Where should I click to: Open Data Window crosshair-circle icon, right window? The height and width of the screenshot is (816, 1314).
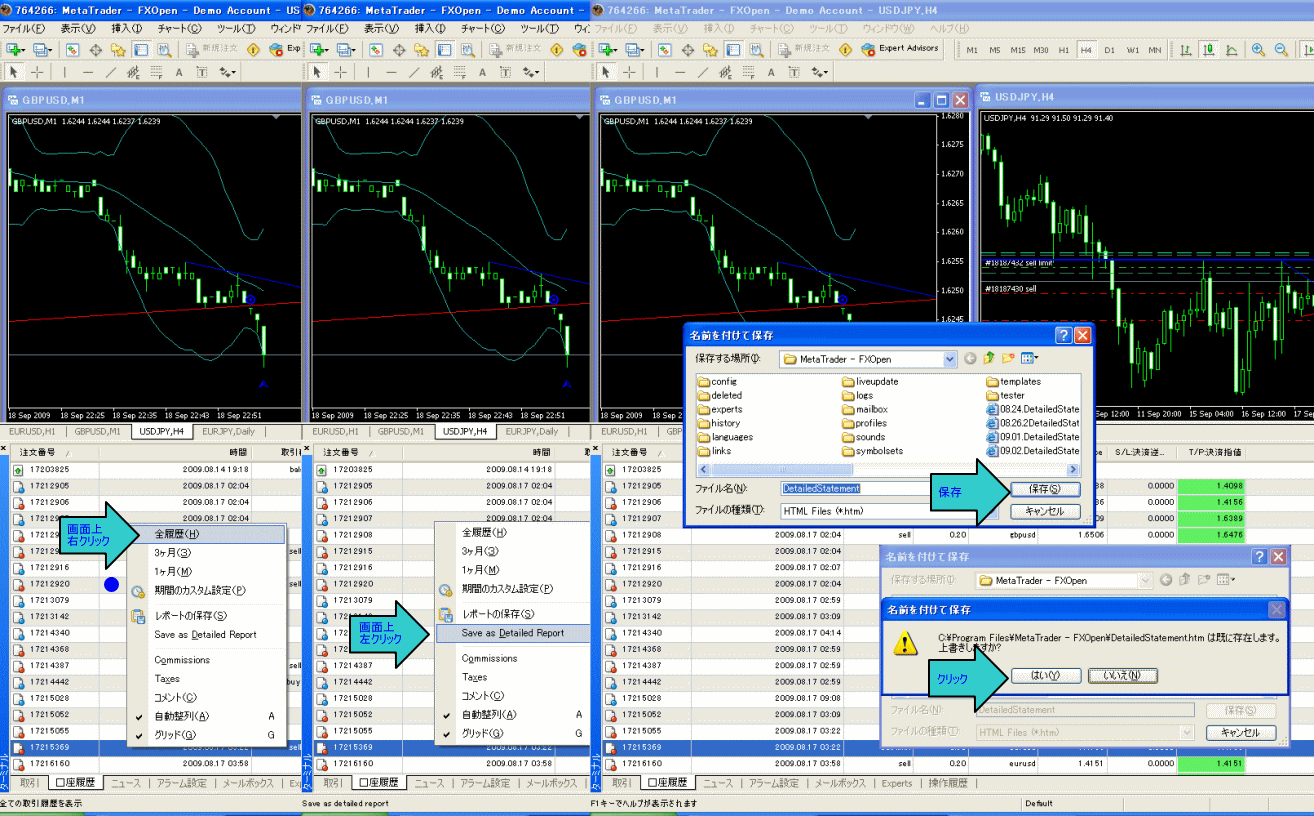pyautogui.click(x=687, y=49)
